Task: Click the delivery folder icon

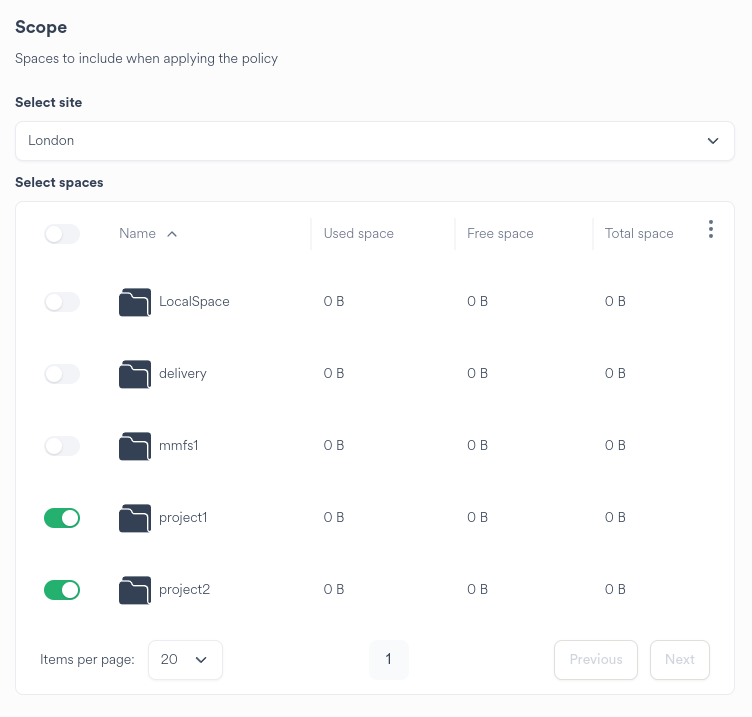Action: pyautogui.click(x=134, y=374)
